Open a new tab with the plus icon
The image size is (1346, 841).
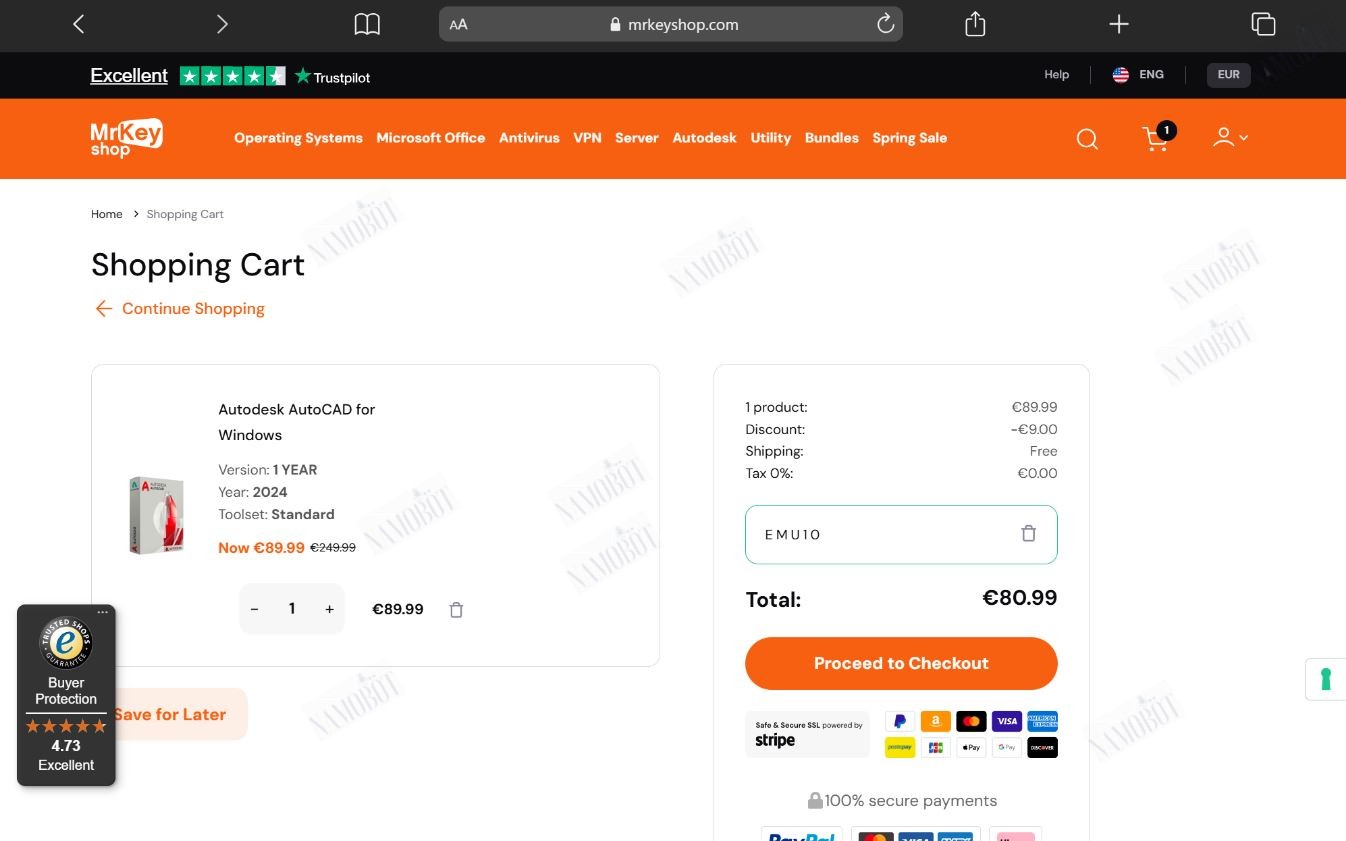pyautogui.click(x=1119, y=25)
